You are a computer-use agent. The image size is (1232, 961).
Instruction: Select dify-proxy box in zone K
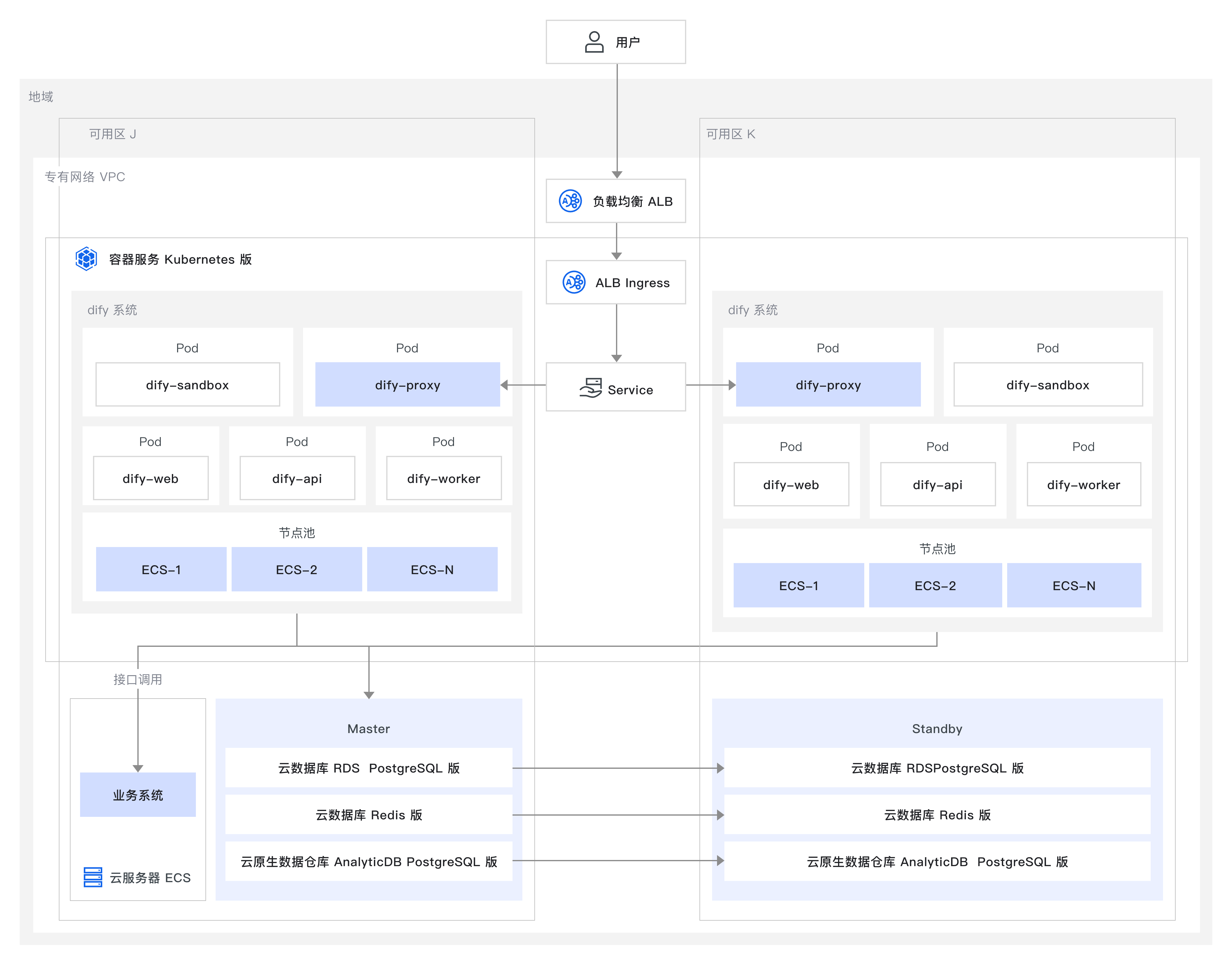(x=828, y=385)
